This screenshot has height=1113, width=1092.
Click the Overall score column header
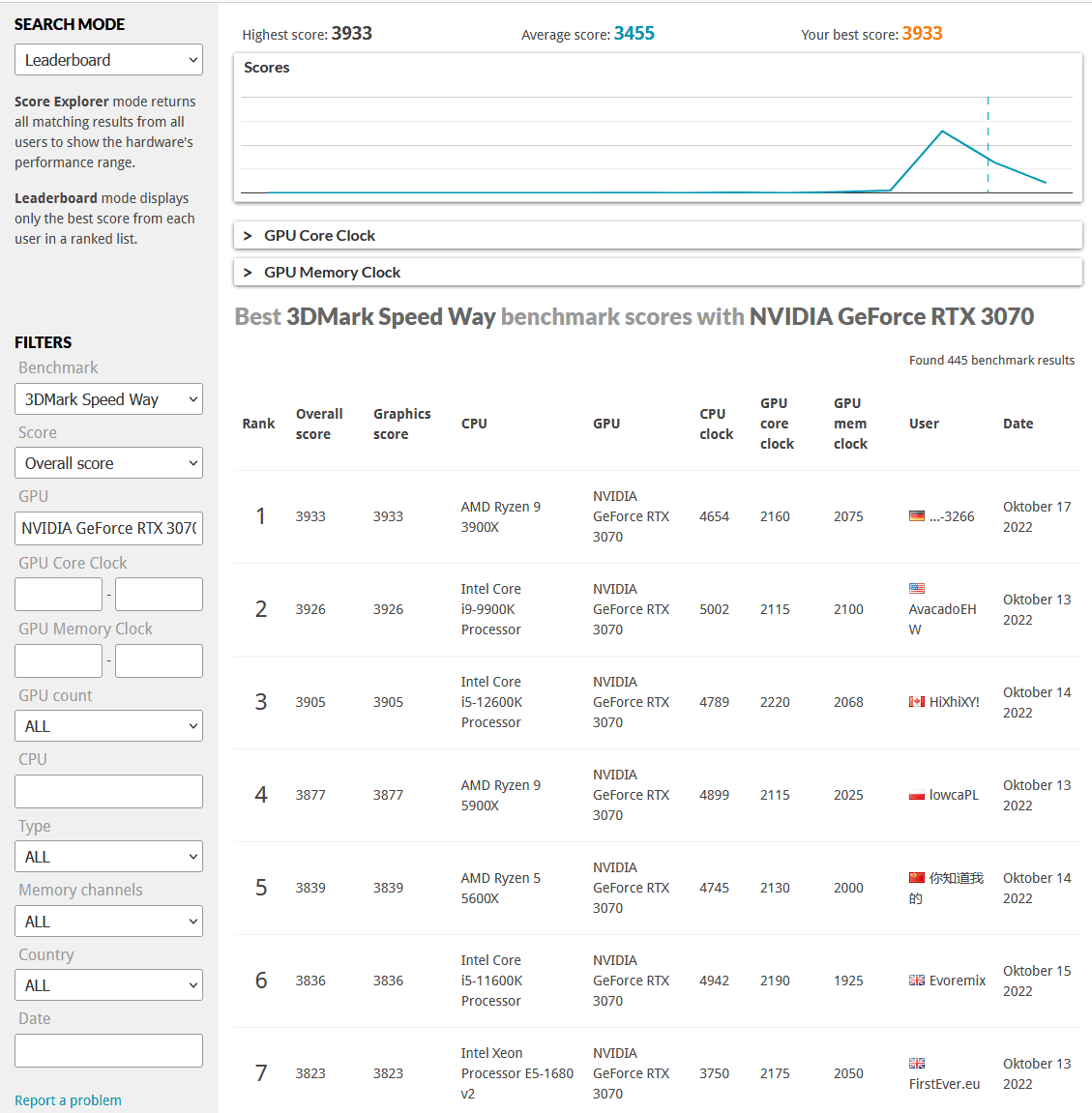pos(319,424)
